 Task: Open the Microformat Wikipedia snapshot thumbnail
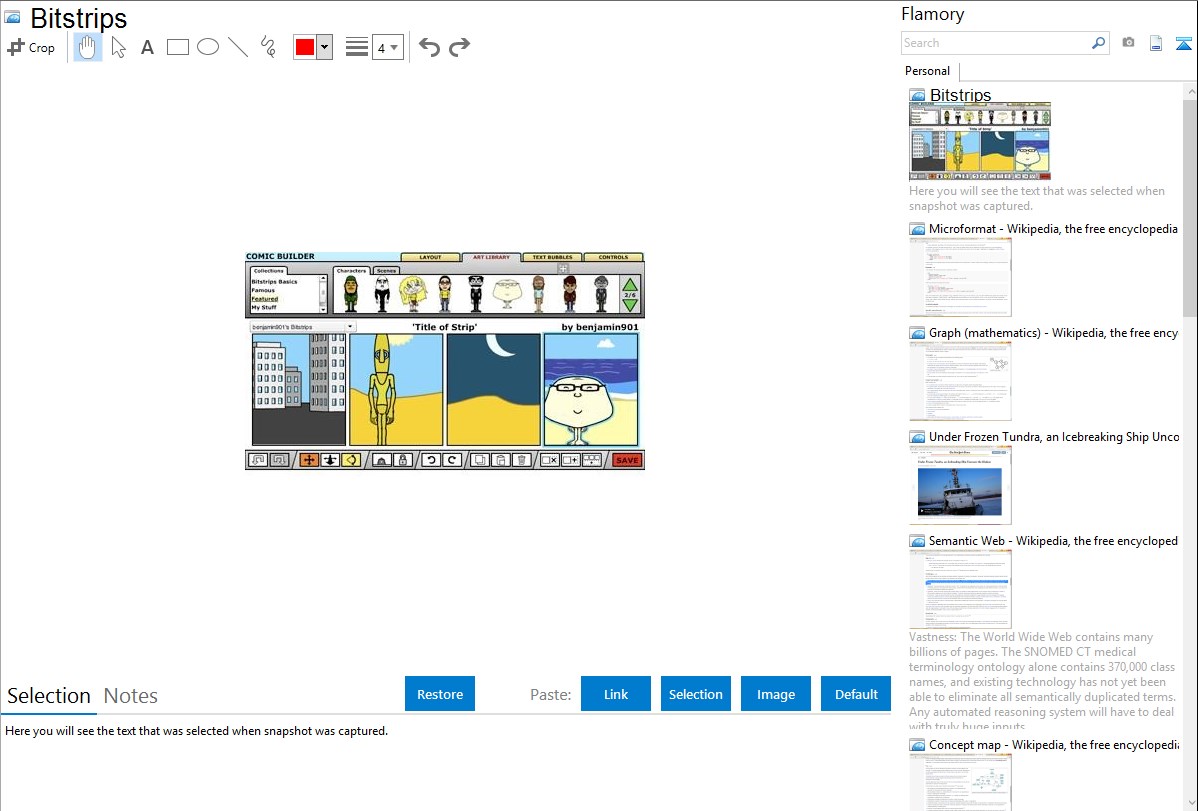960,277
